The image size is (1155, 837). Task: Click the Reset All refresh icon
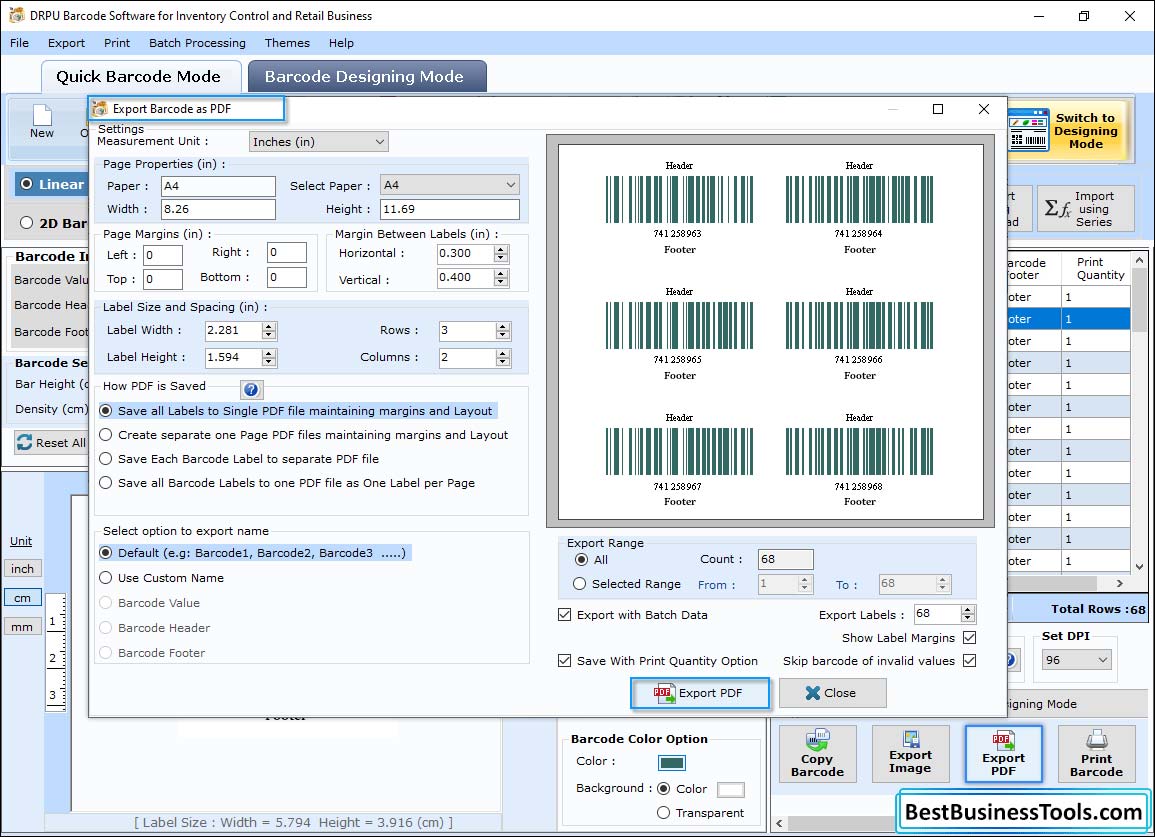click(24, 442)
